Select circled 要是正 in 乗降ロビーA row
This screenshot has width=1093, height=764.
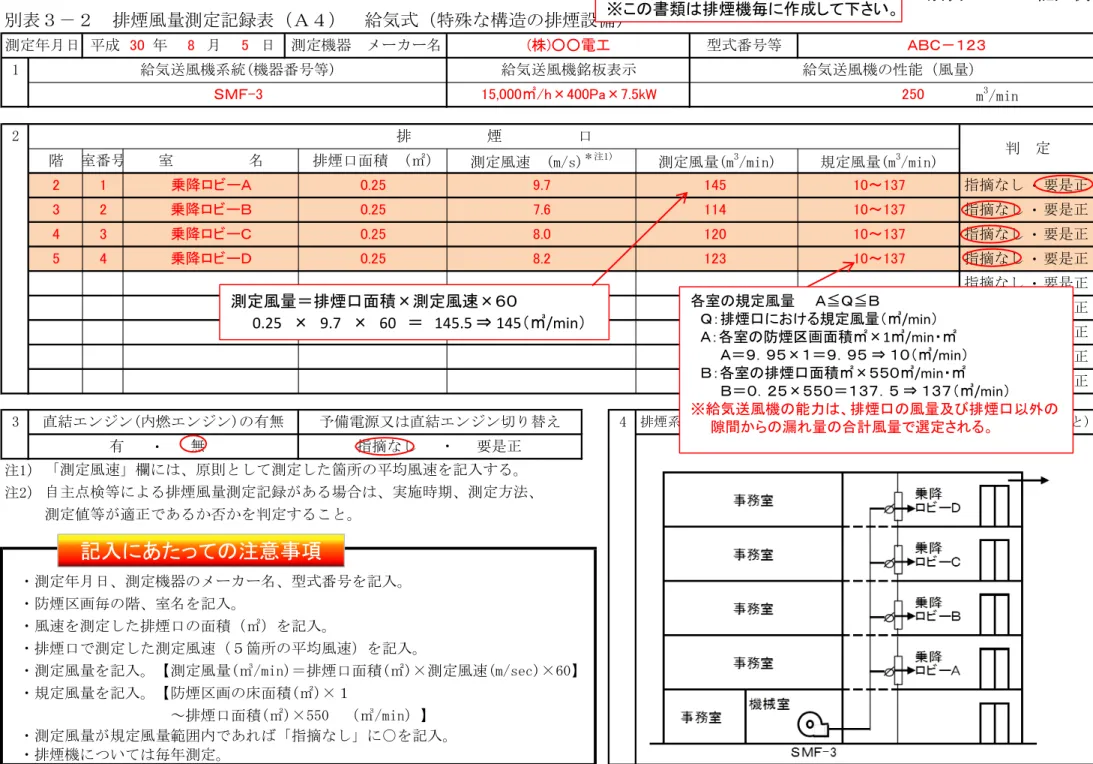tap(1063, 185)
